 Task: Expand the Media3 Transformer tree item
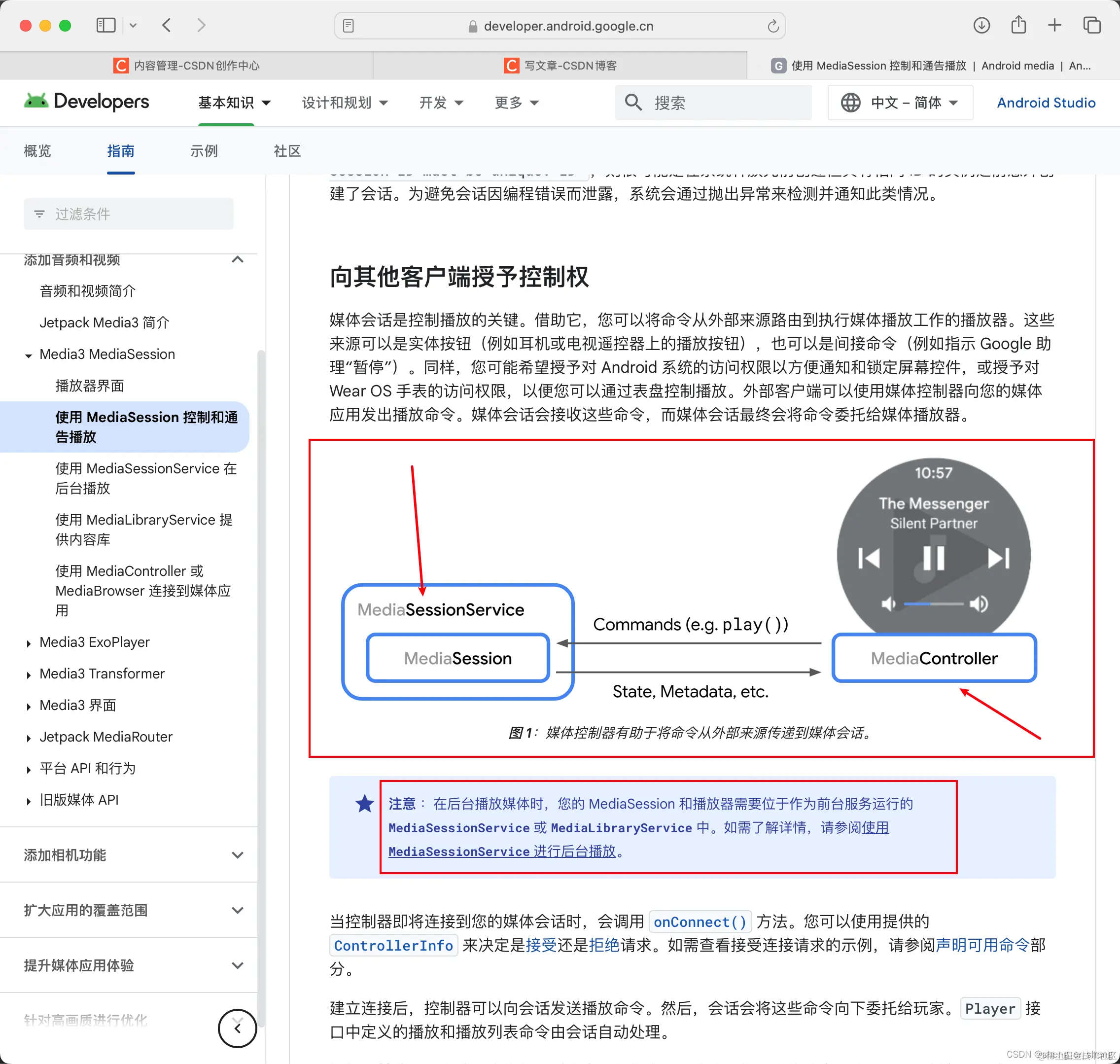click(x=29, y=675)
